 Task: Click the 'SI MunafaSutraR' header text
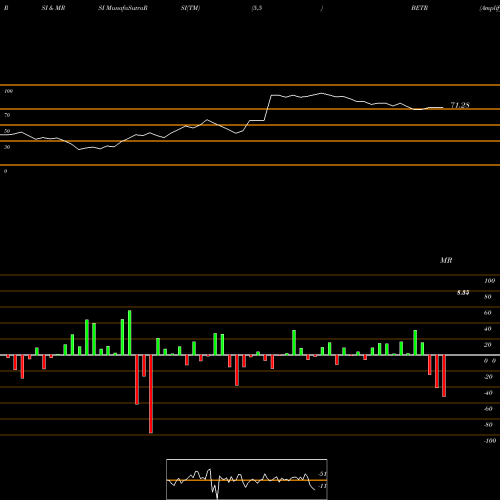click(123, 8)
